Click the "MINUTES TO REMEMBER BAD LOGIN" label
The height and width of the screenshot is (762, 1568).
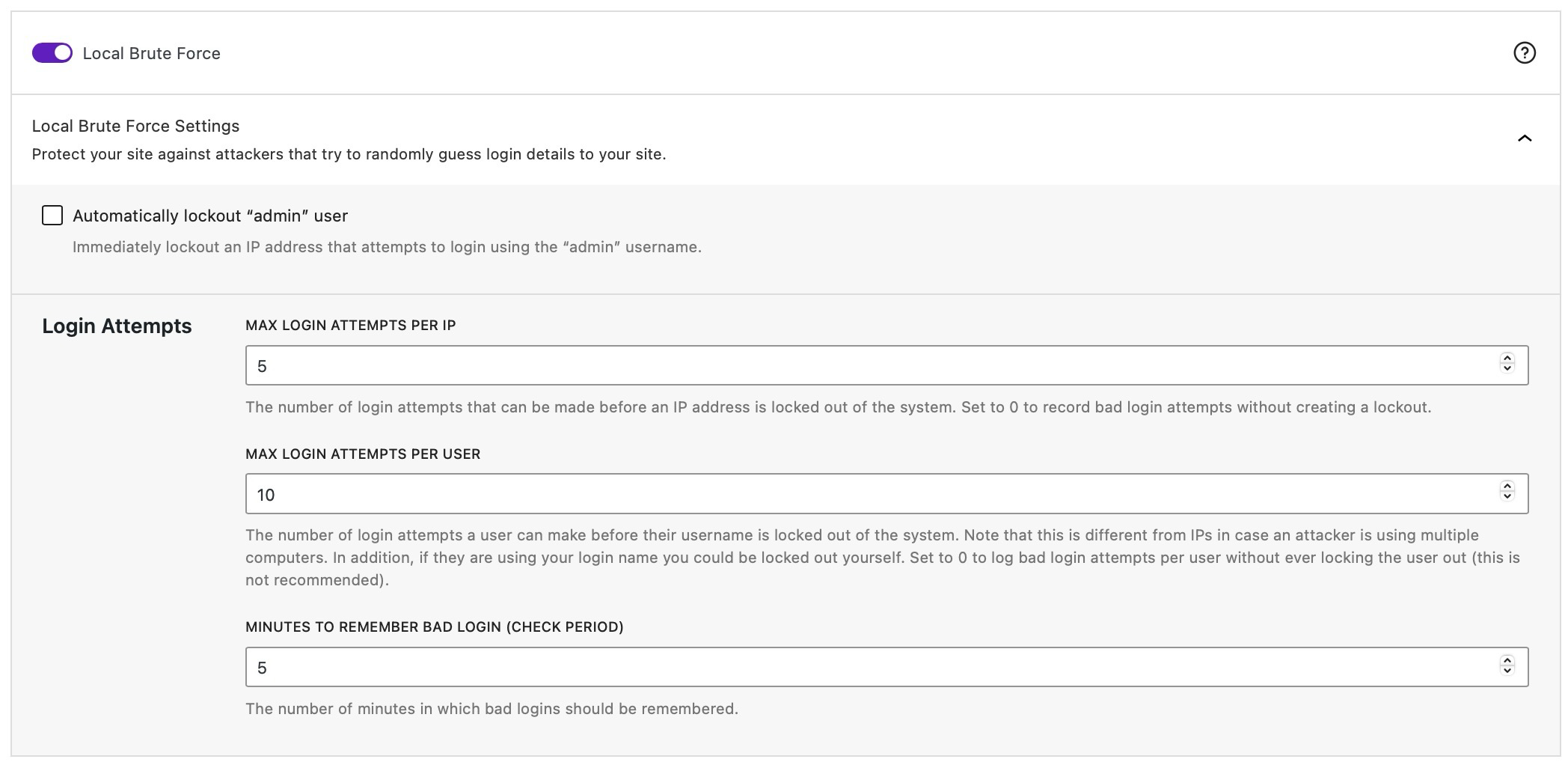434,627
